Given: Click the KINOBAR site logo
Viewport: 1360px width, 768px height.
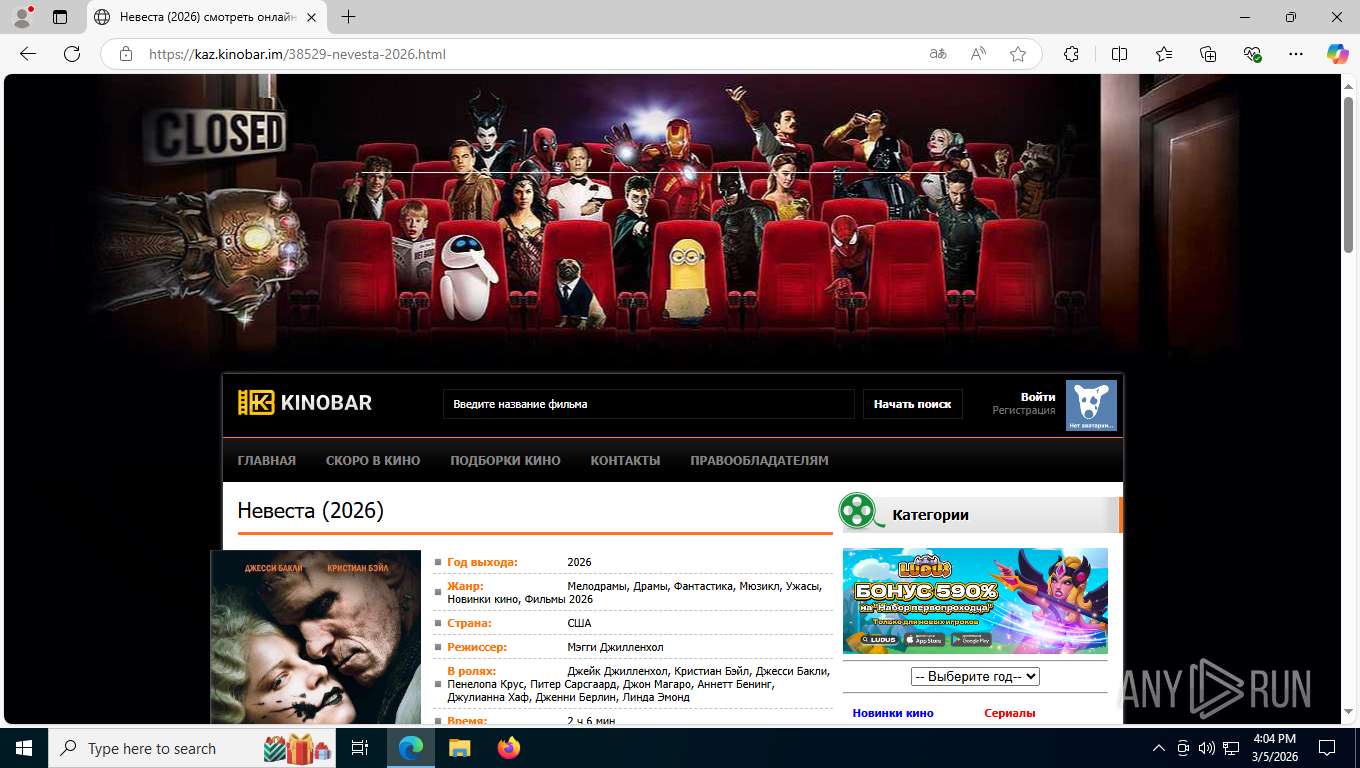Looking at the screenshot, I should click(305, 403).
